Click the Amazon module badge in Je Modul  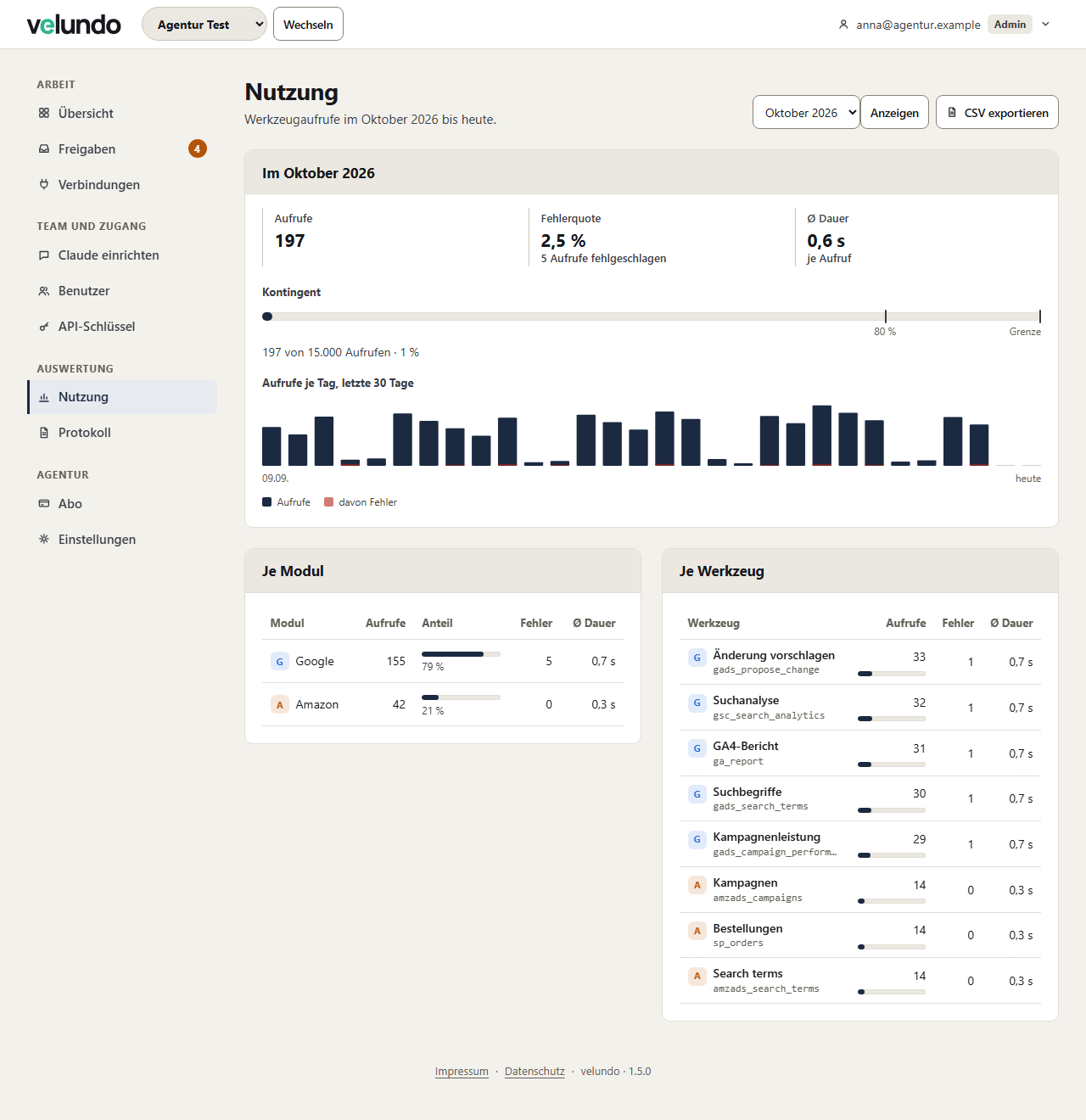(x=279, y=704)
